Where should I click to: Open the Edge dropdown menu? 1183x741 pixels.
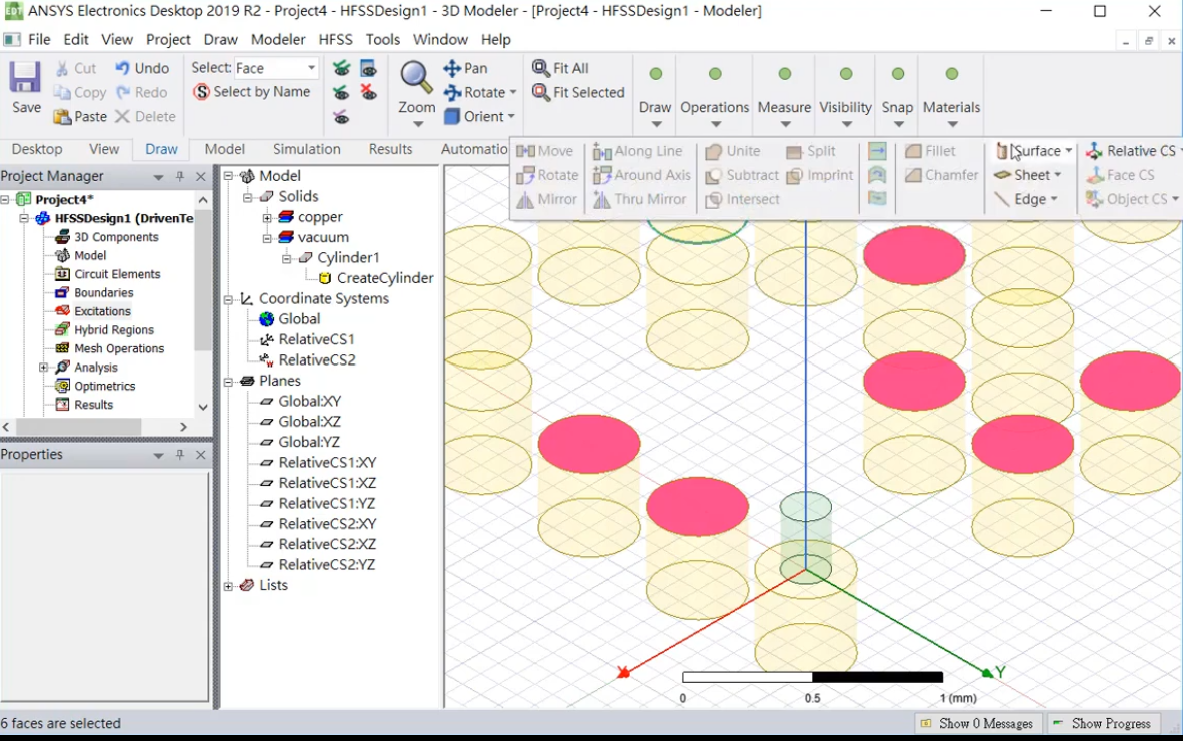[1053, 199]
